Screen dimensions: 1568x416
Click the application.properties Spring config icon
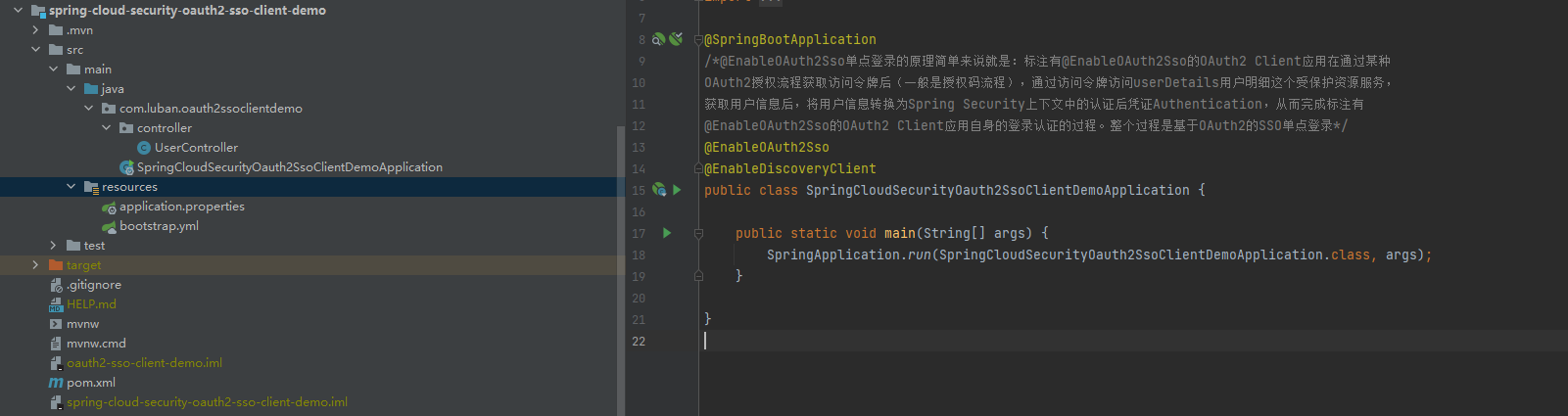point(109,207)
